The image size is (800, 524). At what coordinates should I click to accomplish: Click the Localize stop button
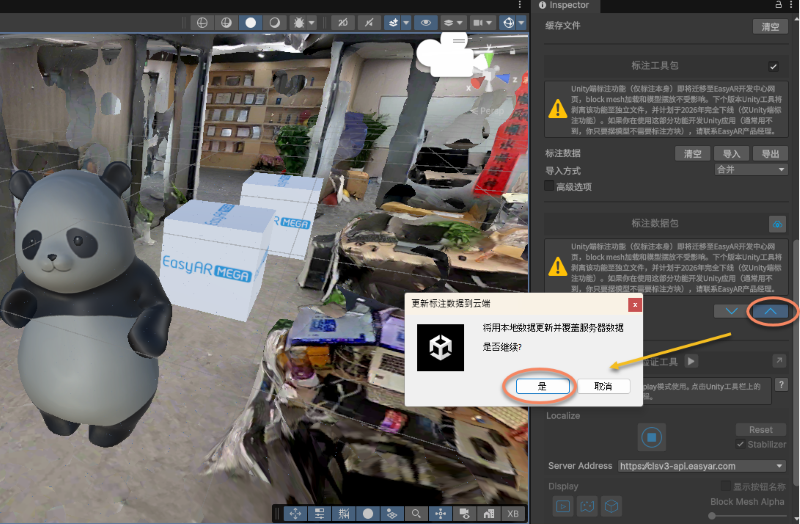[x=651, y=437]
